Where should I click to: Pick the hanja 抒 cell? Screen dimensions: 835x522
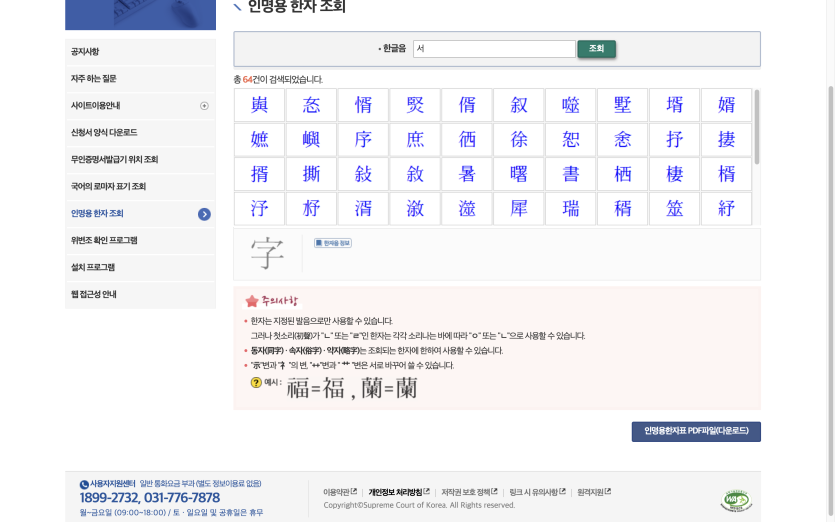(x=675, y=140)
